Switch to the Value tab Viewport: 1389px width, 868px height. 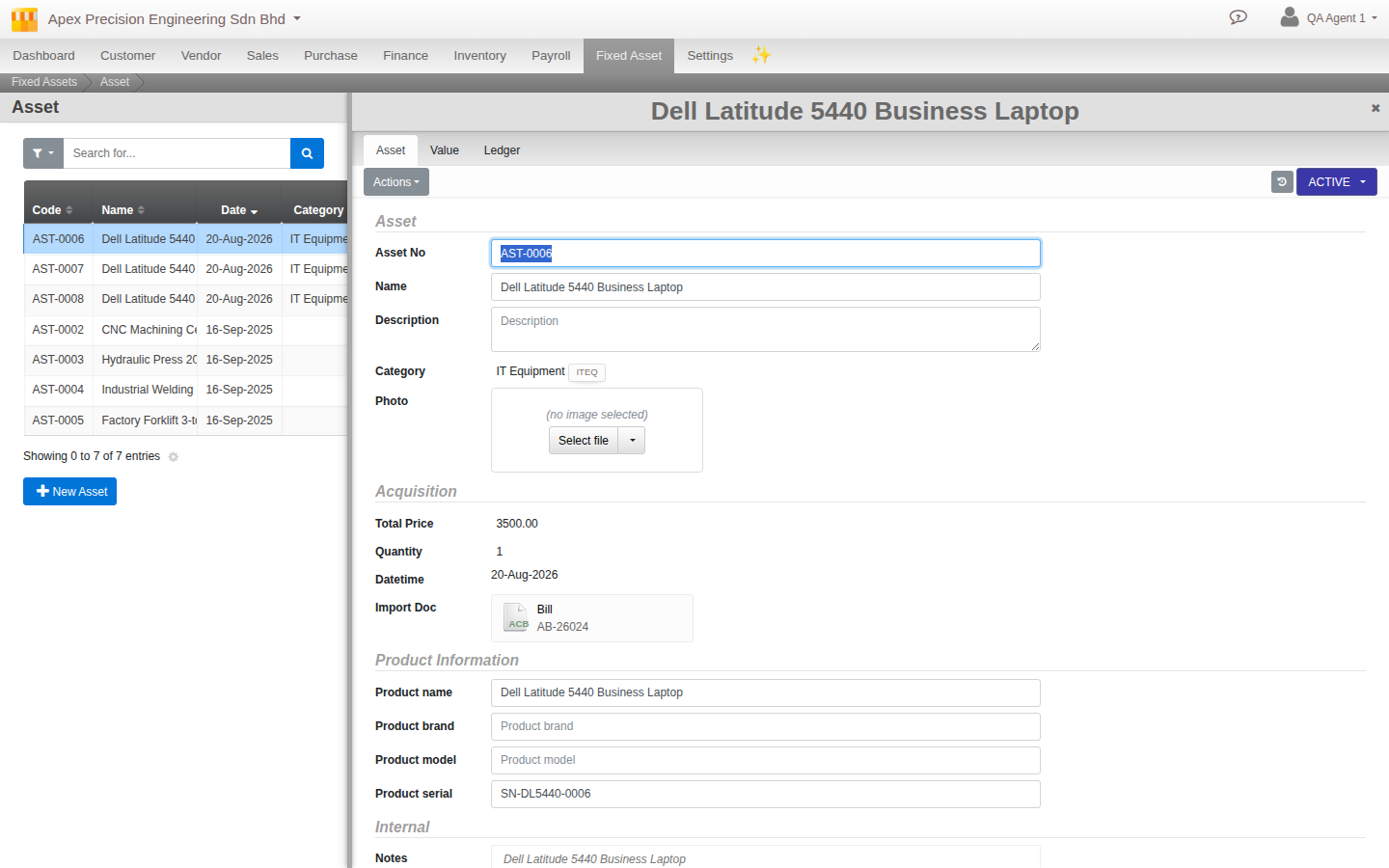click(445, 150)
